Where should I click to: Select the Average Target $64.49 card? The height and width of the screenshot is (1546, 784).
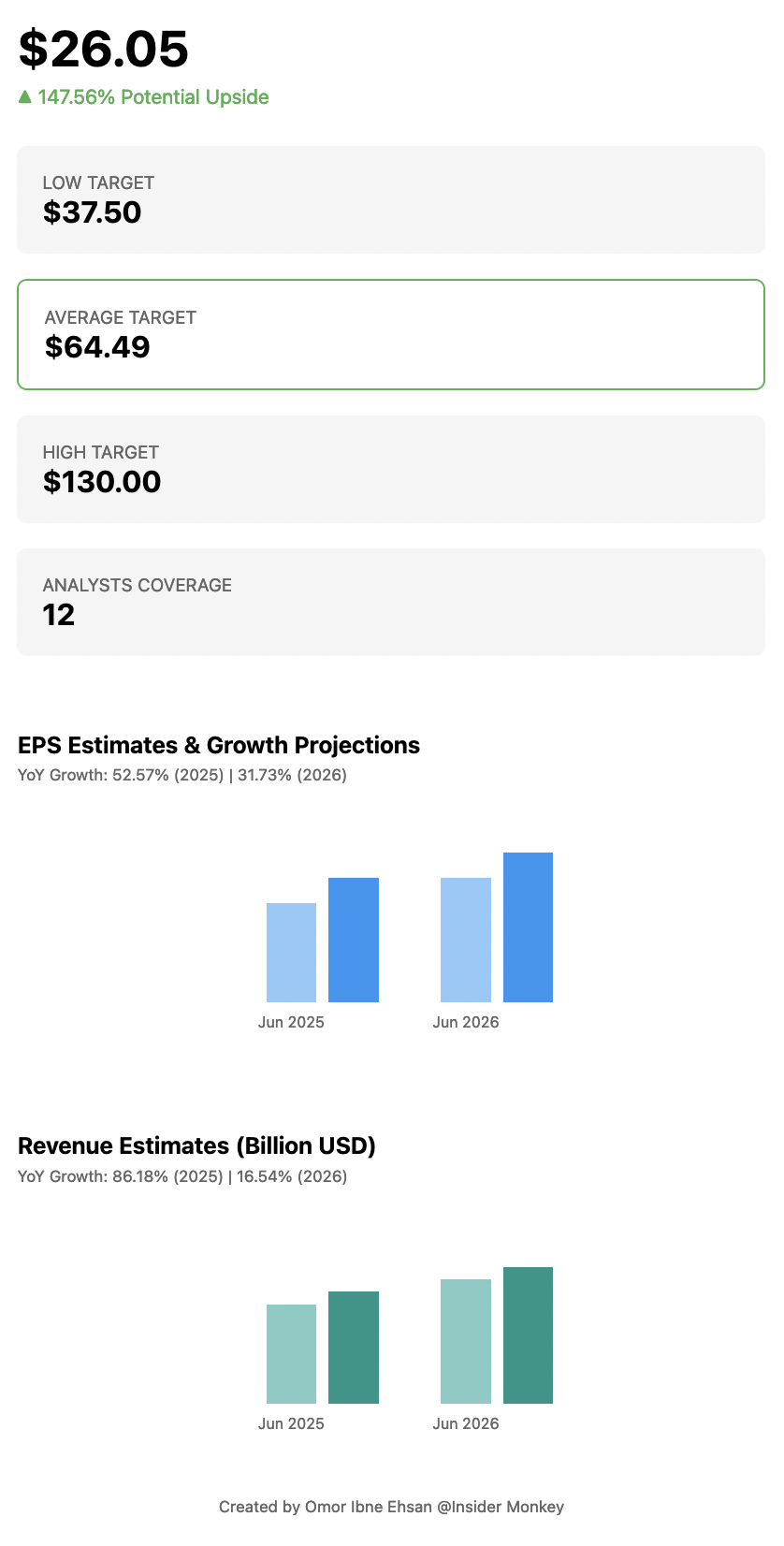[391, 334]
